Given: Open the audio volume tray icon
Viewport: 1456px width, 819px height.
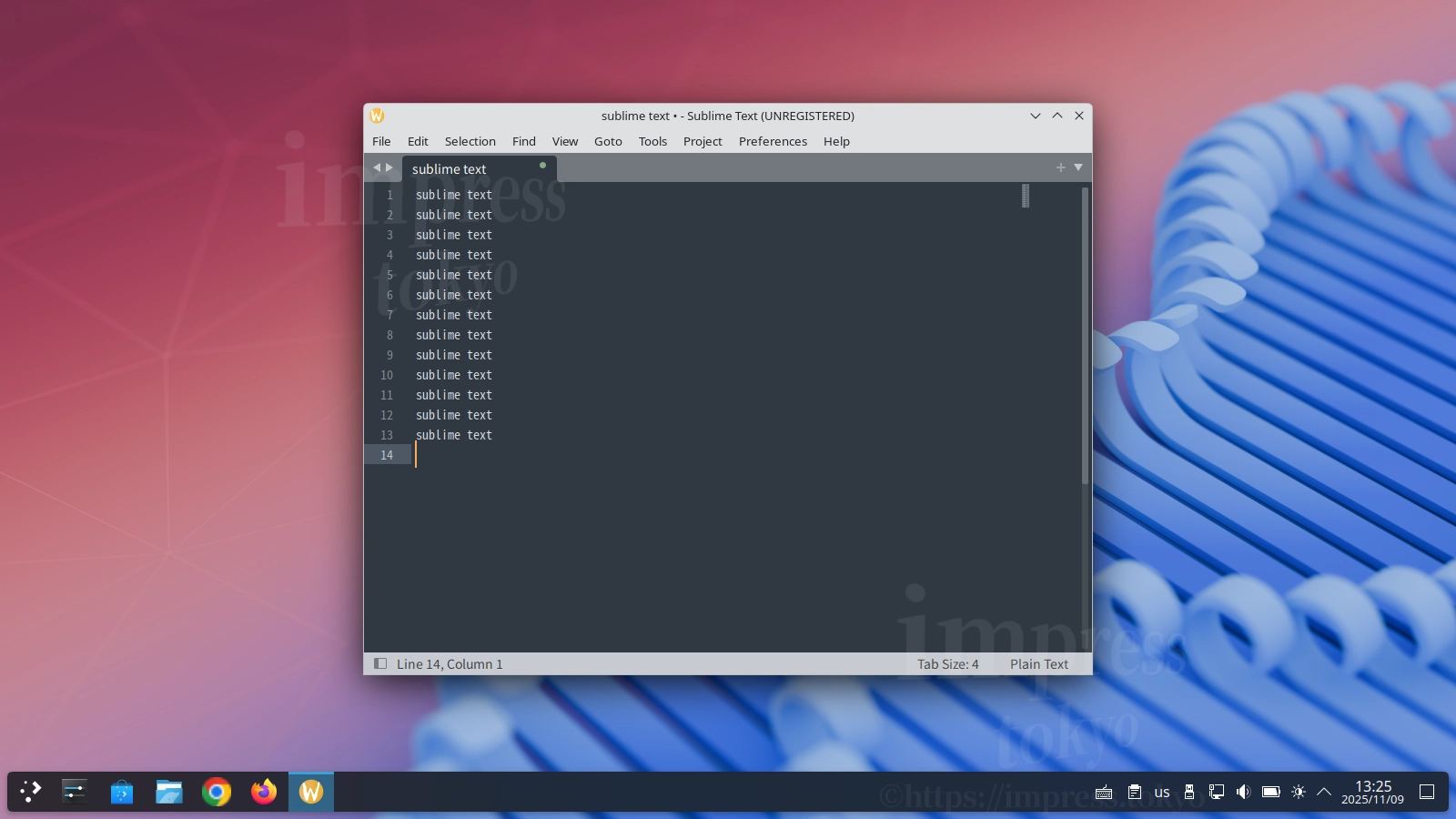Looking at the screenshot, I should pos(1243,792).
